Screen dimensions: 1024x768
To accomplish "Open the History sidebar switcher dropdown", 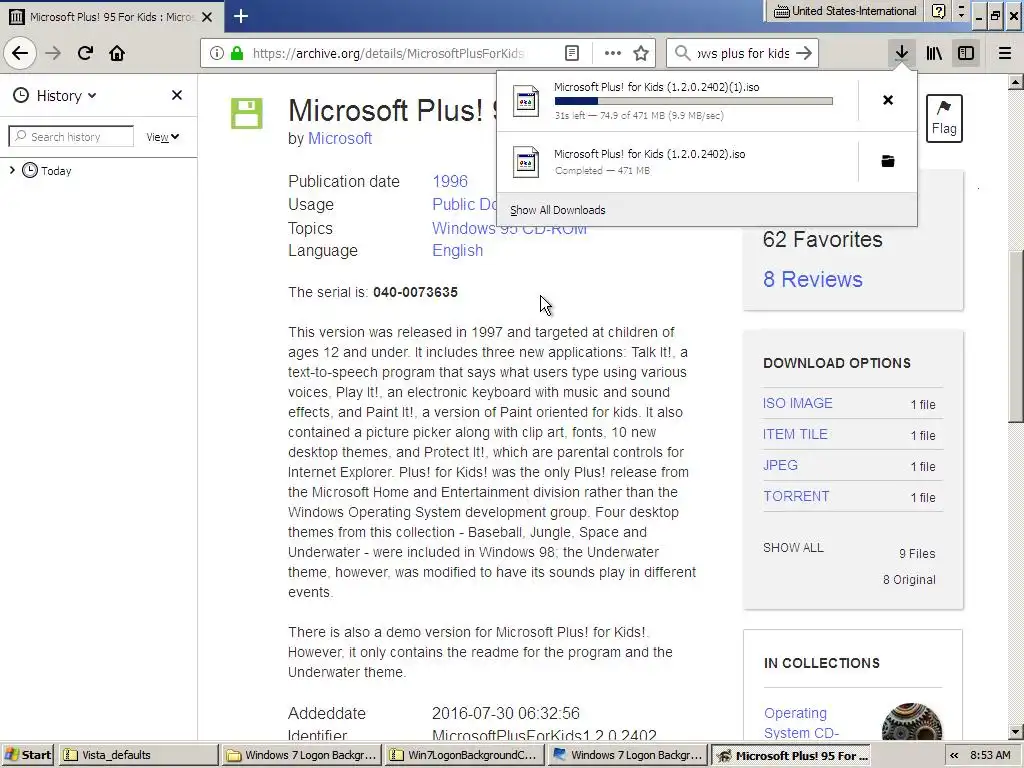I will tap(55, 96).
